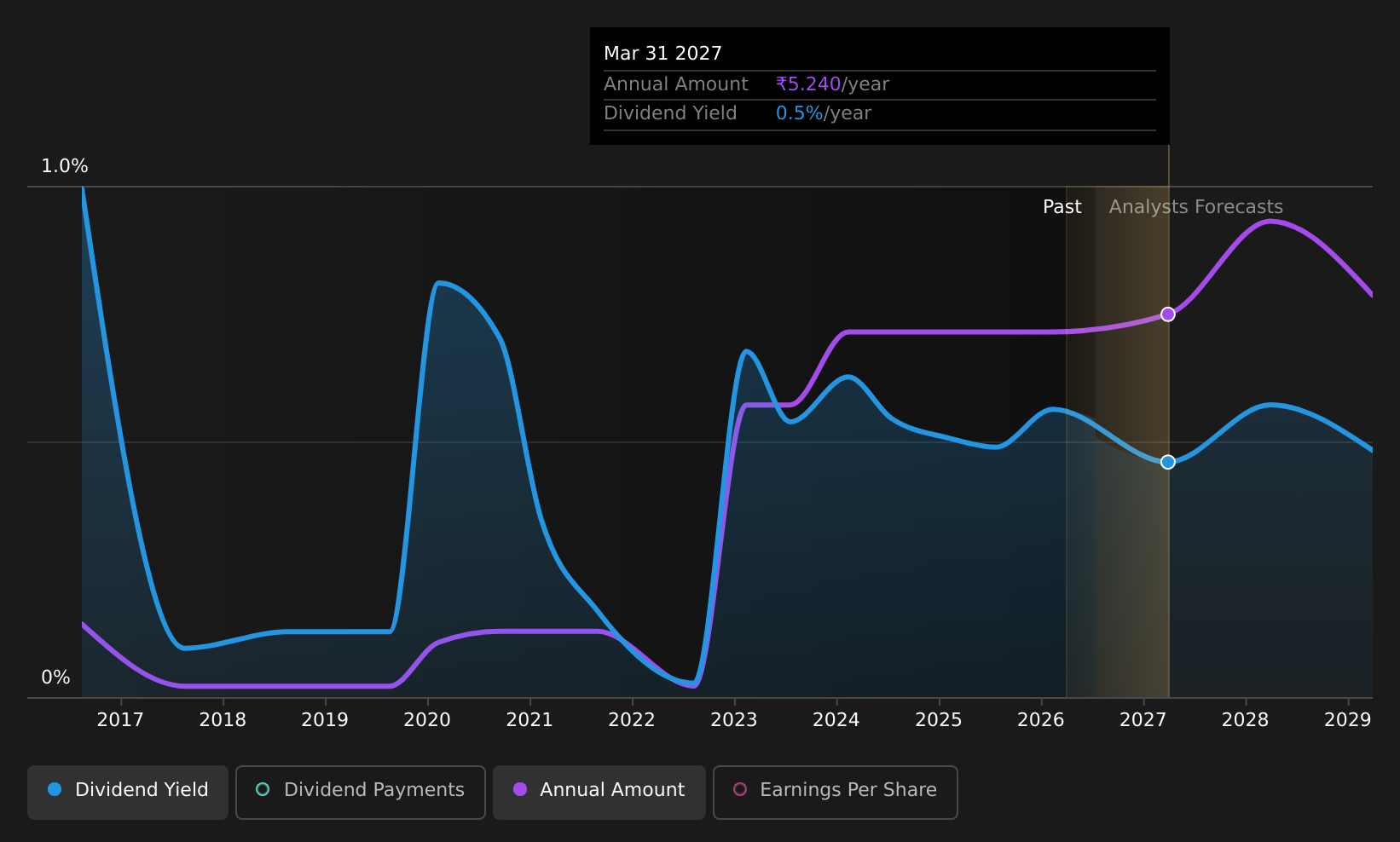The height and width of the screenshot is (842, 1400).
Task: Click the blue Dividend Yield data point marker
Action: pyautogui.click(x=1168, y=462)
